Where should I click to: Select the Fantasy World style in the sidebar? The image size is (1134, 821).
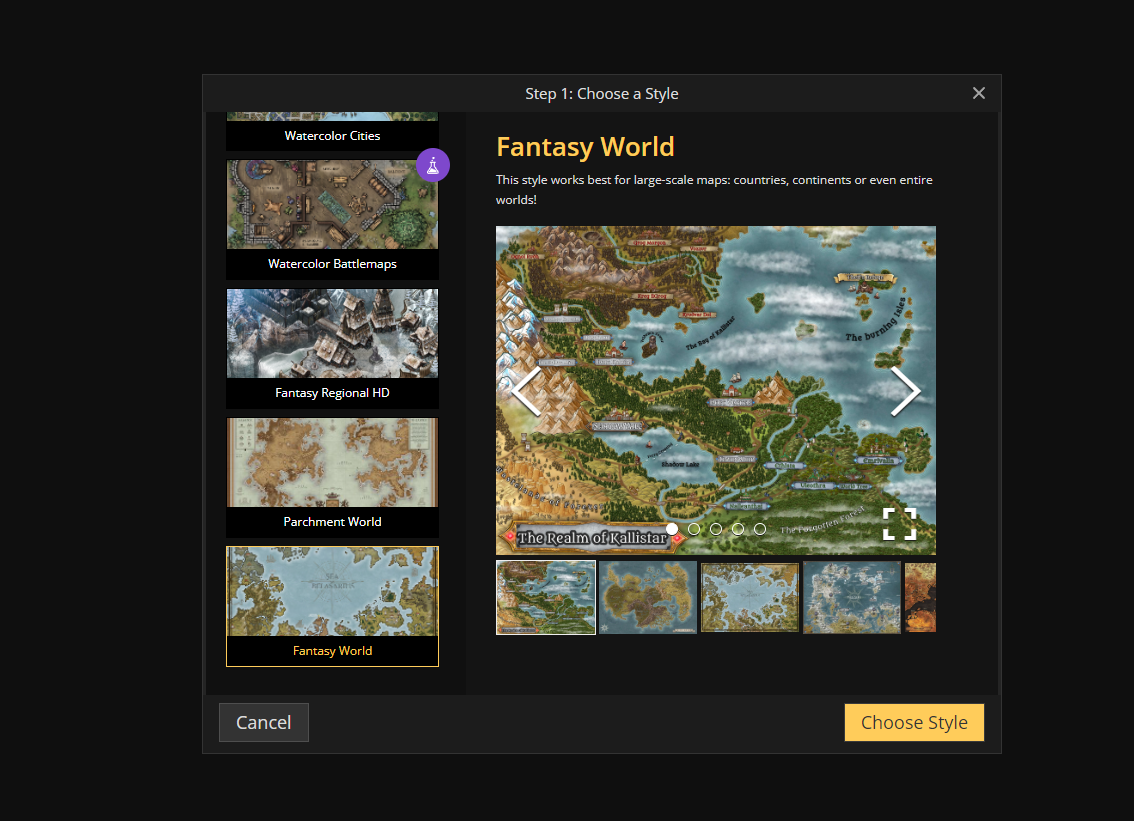click(332, 606)
